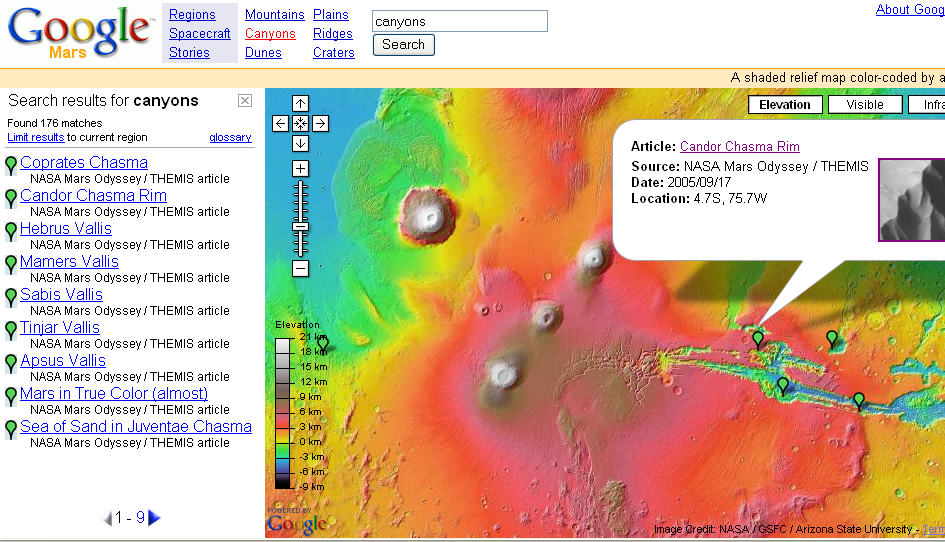Screen dimensions: 945x542
Task: Open Candor Chasma Rim in results list
Action: tap(93, 195)
